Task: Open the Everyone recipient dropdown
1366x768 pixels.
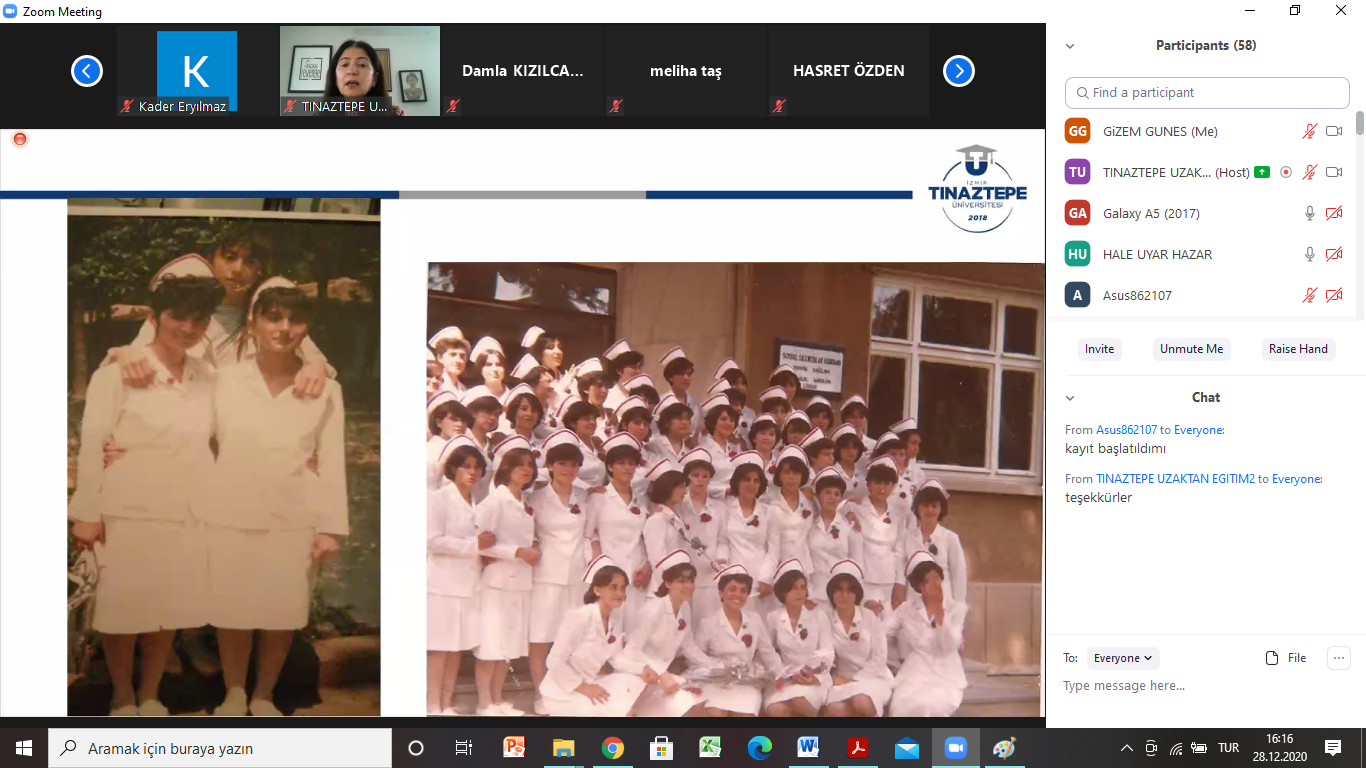Action: [1123, 658]
